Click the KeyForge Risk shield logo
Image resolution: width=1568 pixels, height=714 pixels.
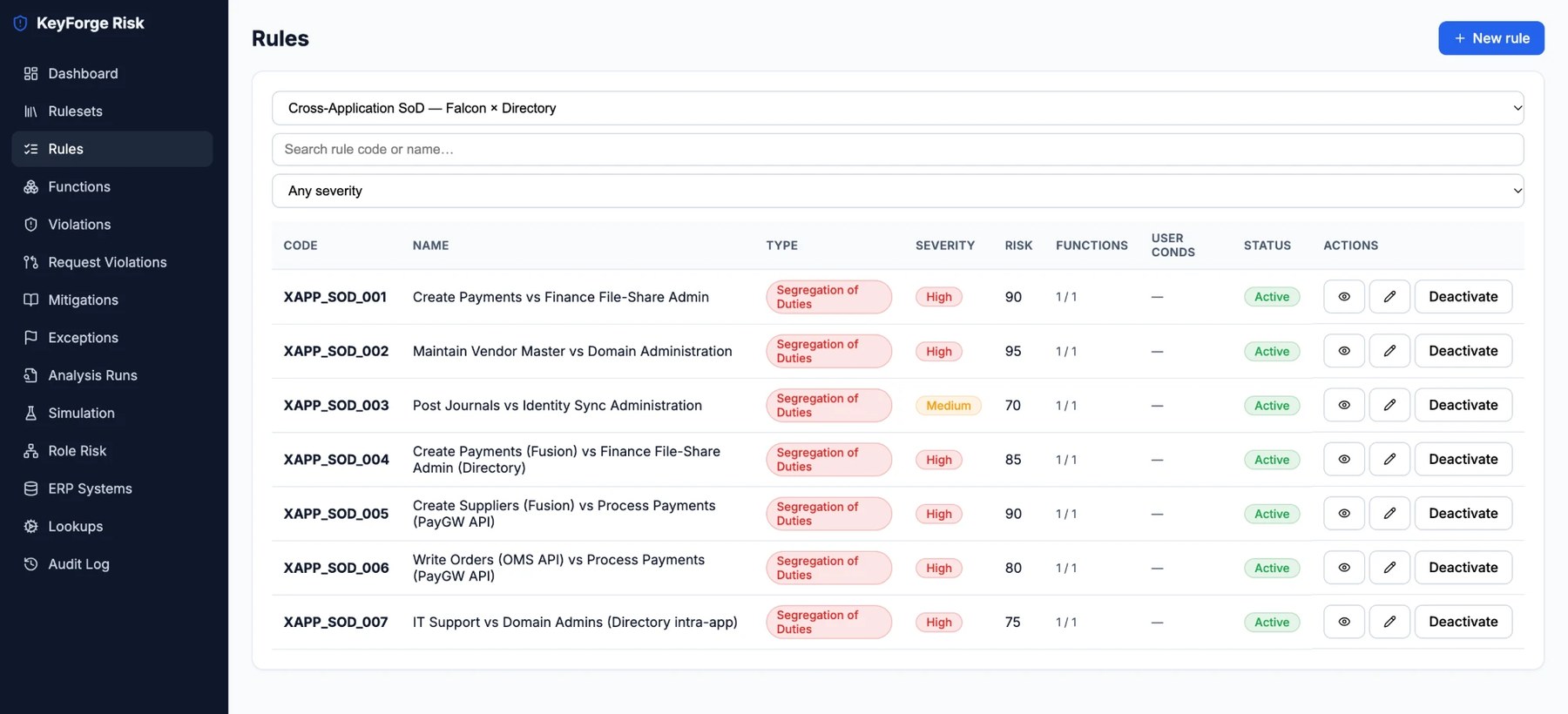[x=21, y=24]
